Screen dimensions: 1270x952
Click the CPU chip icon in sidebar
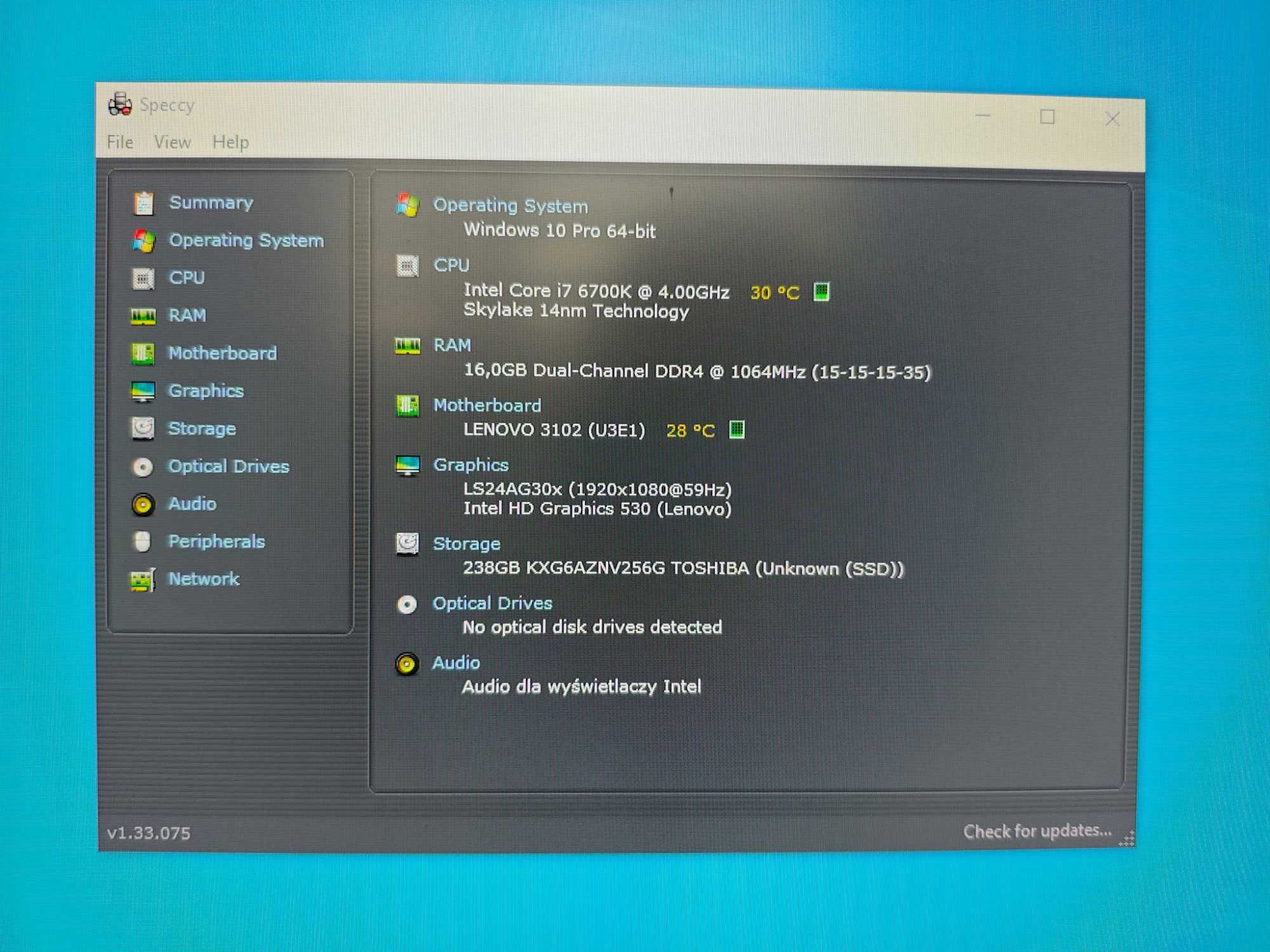coord(144,278)
